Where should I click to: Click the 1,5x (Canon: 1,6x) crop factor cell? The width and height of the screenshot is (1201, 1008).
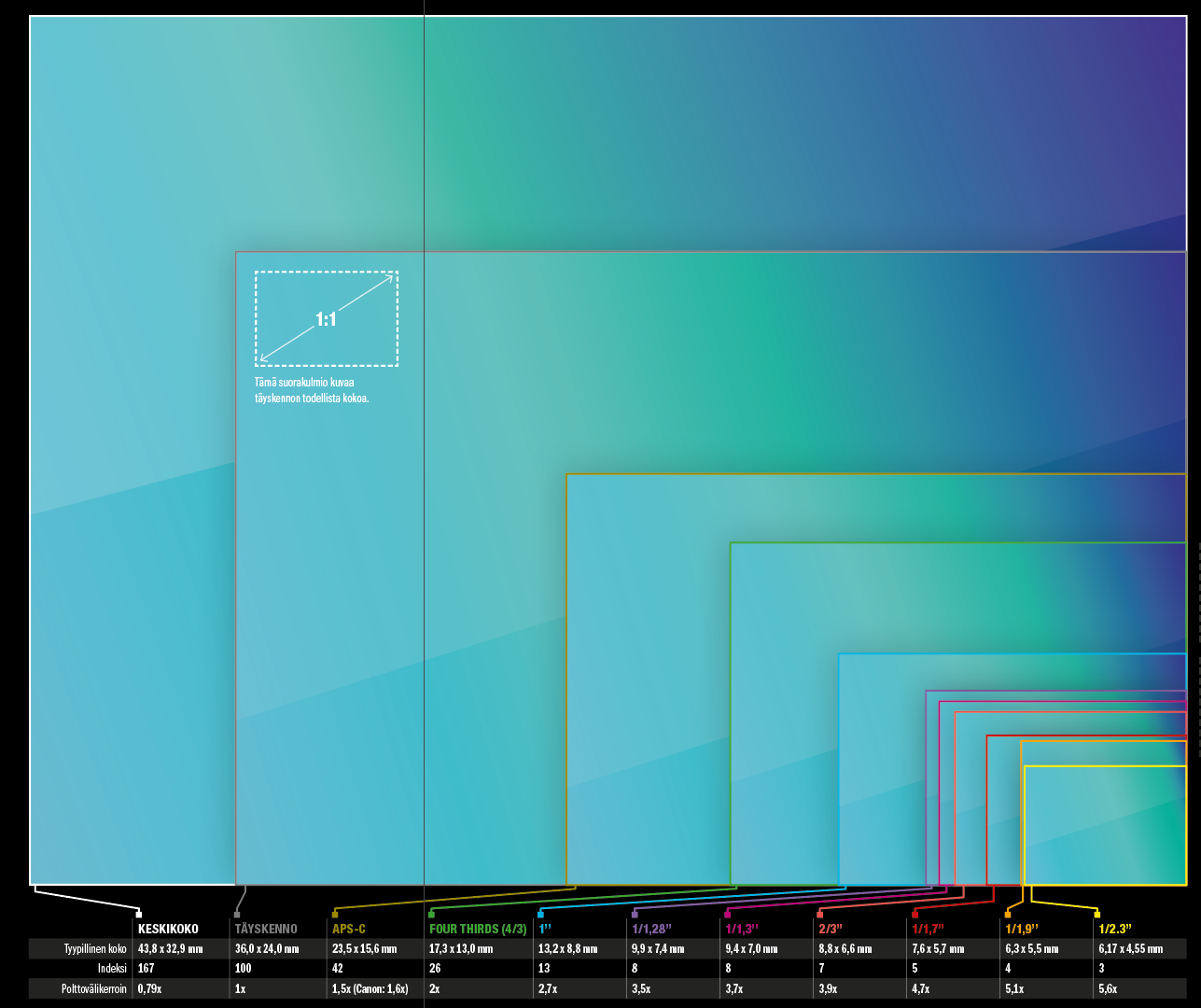pyautogui.click(x=370, y=988)
